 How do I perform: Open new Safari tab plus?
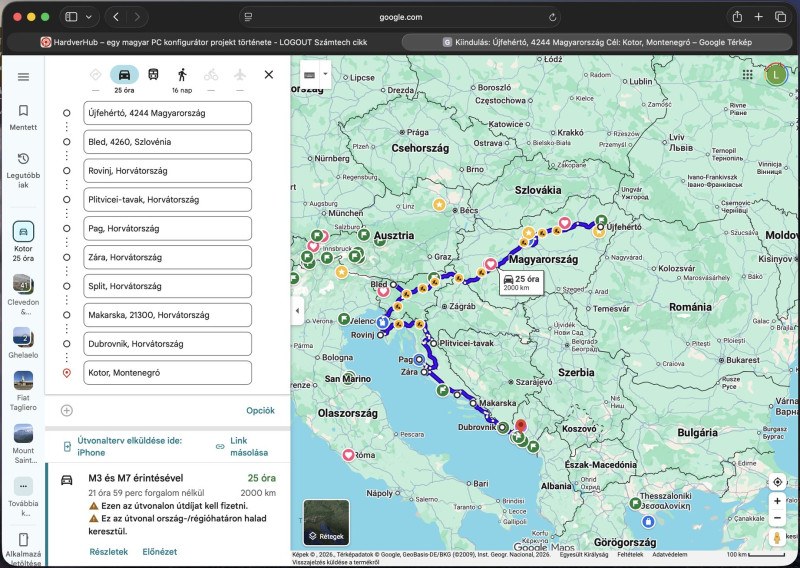pyautogui.click(x=759, y=17)
